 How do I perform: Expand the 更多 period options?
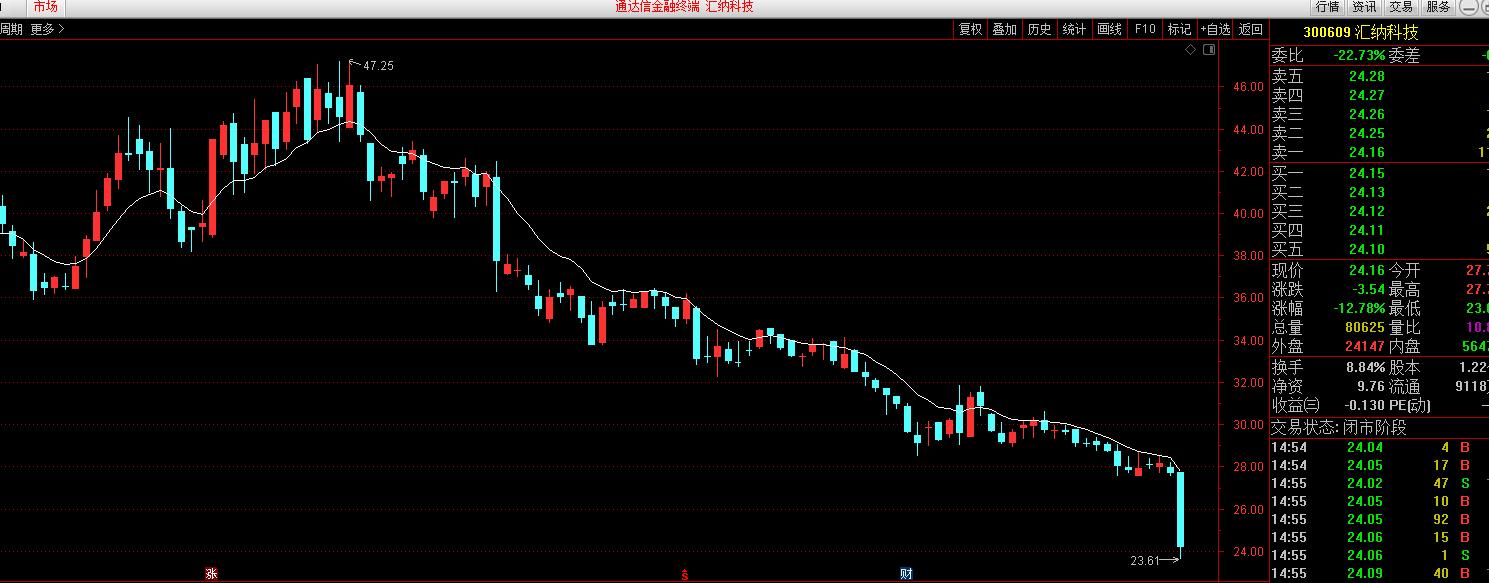[x=47, y=29]
